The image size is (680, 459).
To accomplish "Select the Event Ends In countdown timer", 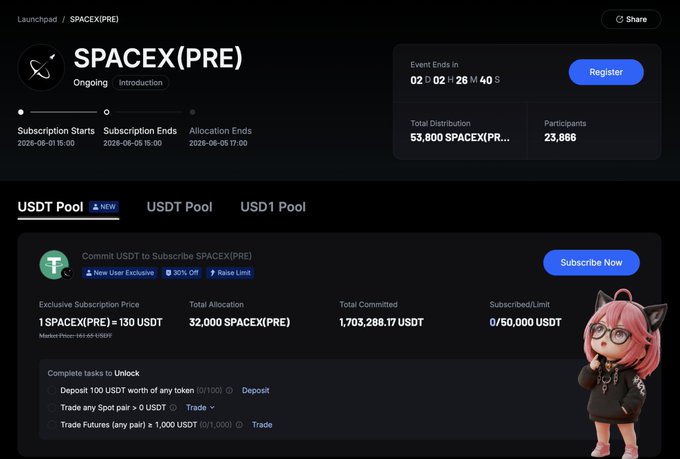I will tap(455, 80).
